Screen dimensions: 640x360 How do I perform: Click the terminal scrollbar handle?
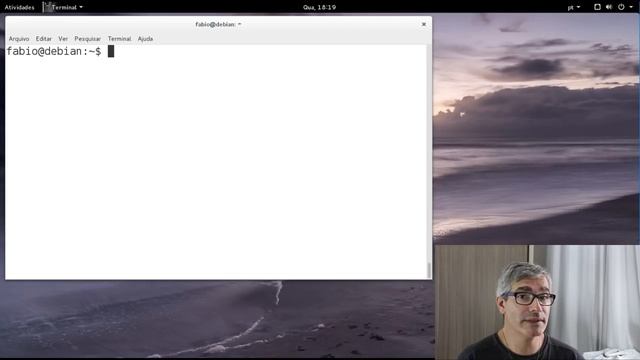(x=429, y=270)
